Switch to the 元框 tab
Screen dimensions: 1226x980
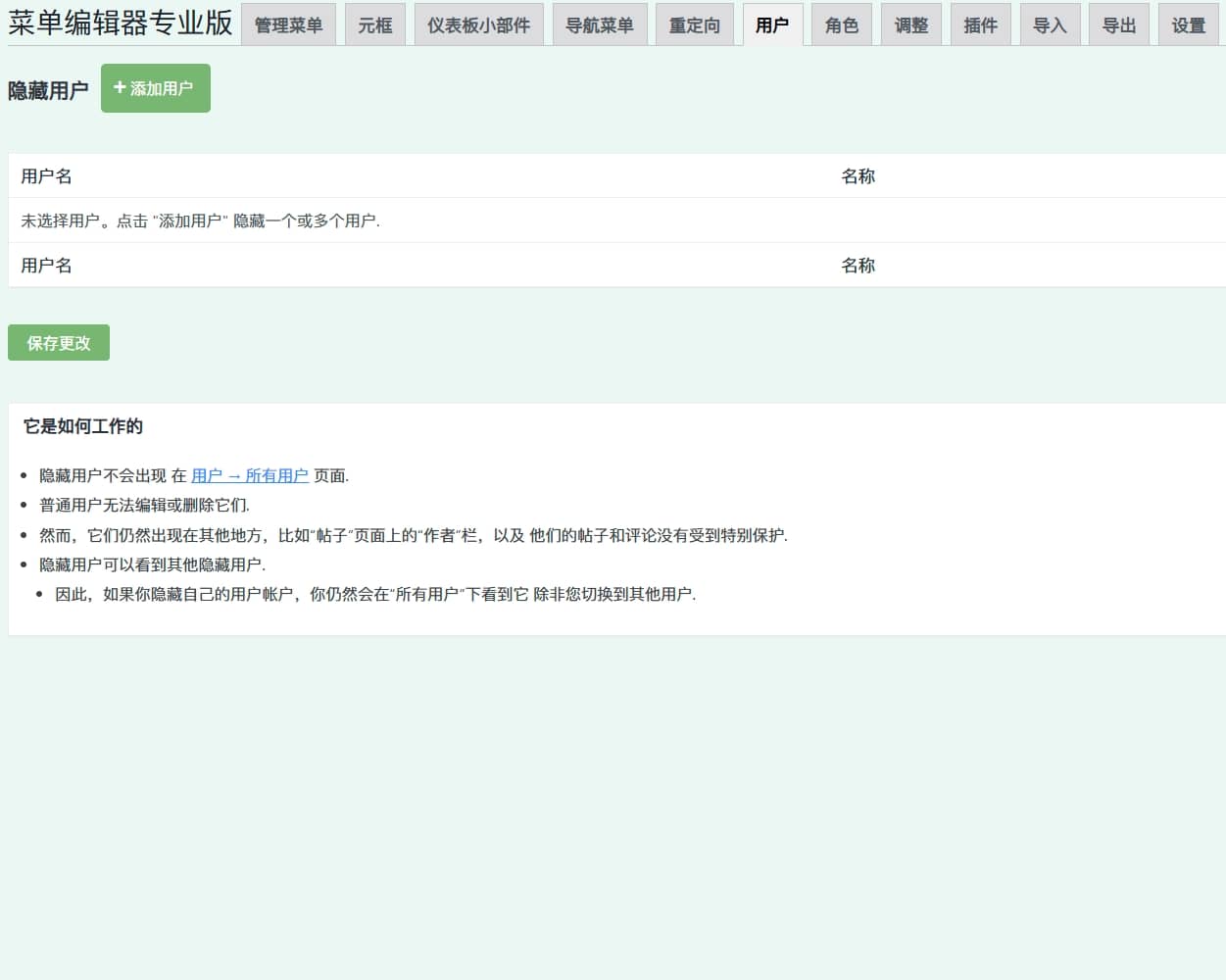[374, 25]
